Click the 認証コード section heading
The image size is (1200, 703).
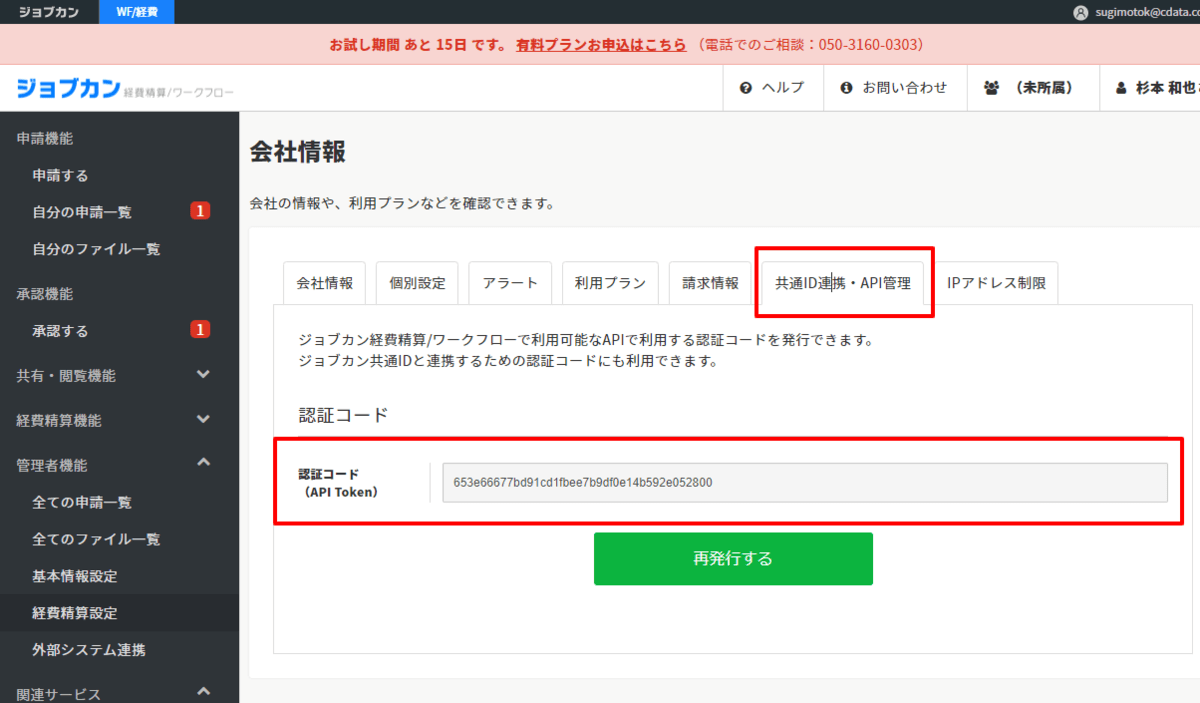(343, 415)
